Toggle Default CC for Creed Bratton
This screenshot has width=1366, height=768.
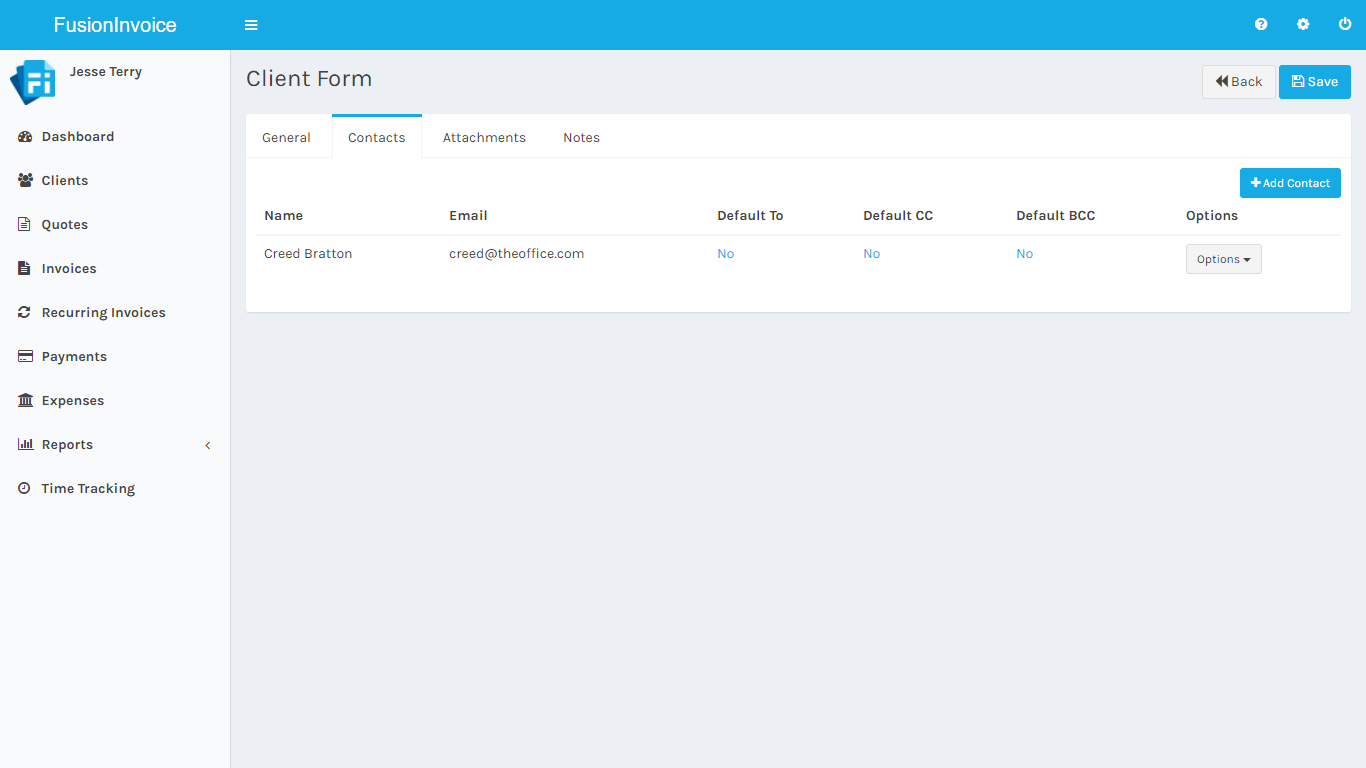click(871, 254)
